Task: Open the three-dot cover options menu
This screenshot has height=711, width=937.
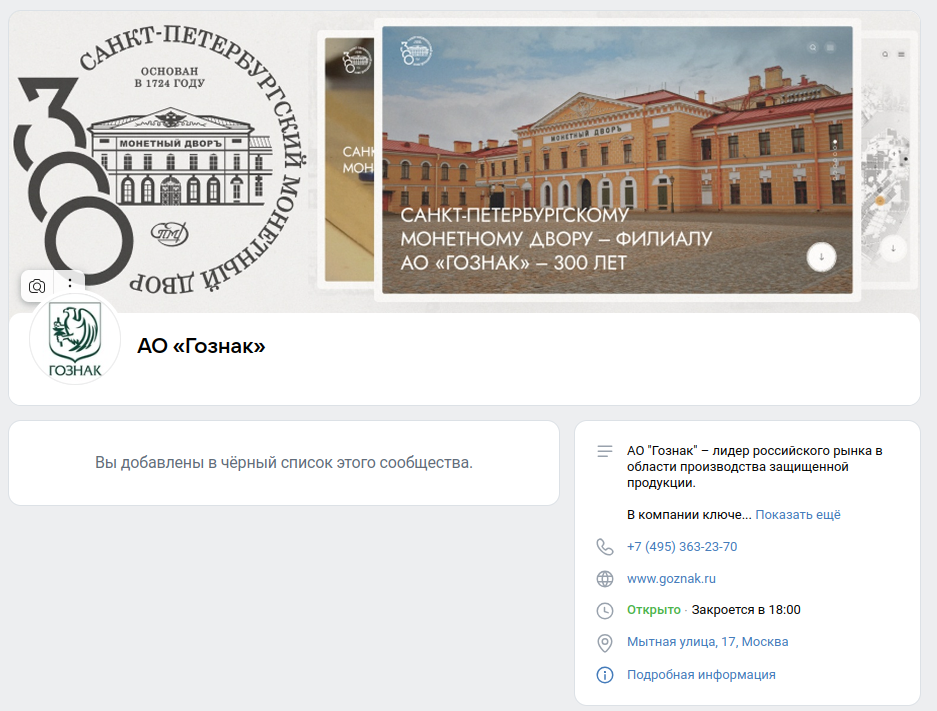Action: click(x=70, y=284)
